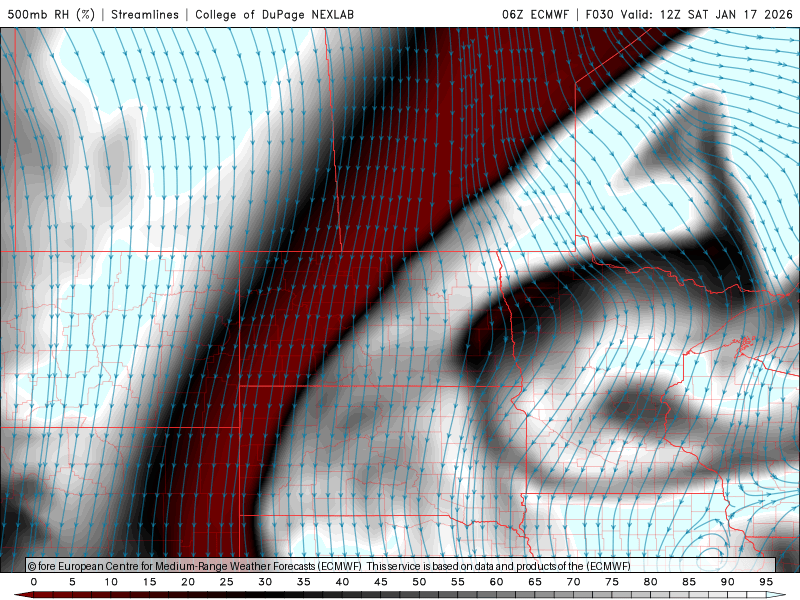Select the "40" color scale label
The height and width of the screenshot is (600, 800).
coord(342,582)
